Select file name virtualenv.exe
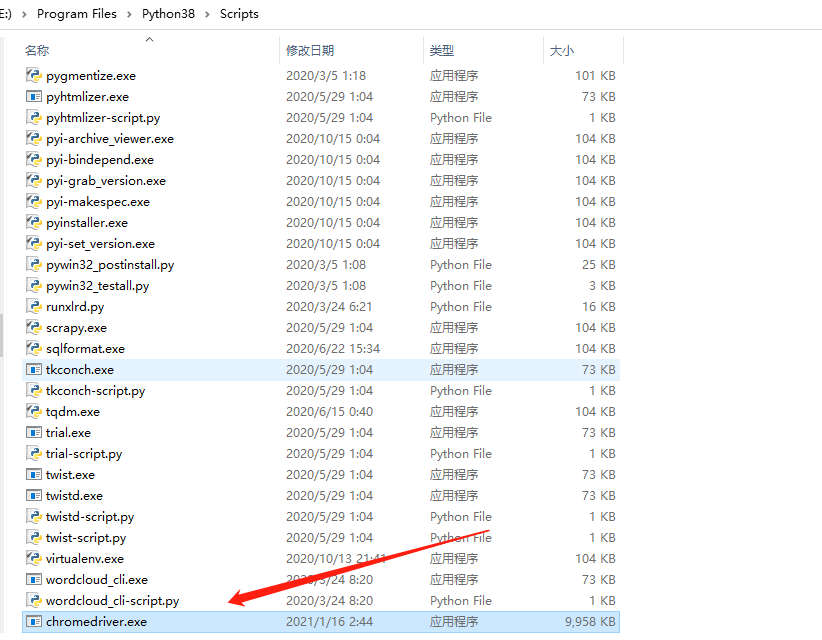Screen dimensions: 822x640 [85, 558]
